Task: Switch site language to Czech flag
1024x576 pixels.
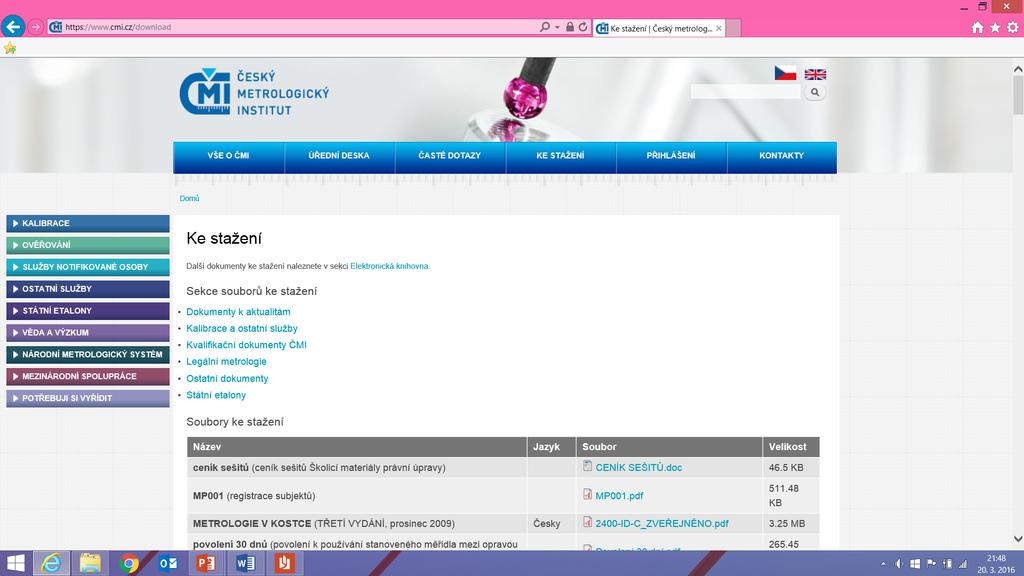Action: (785, 73)
